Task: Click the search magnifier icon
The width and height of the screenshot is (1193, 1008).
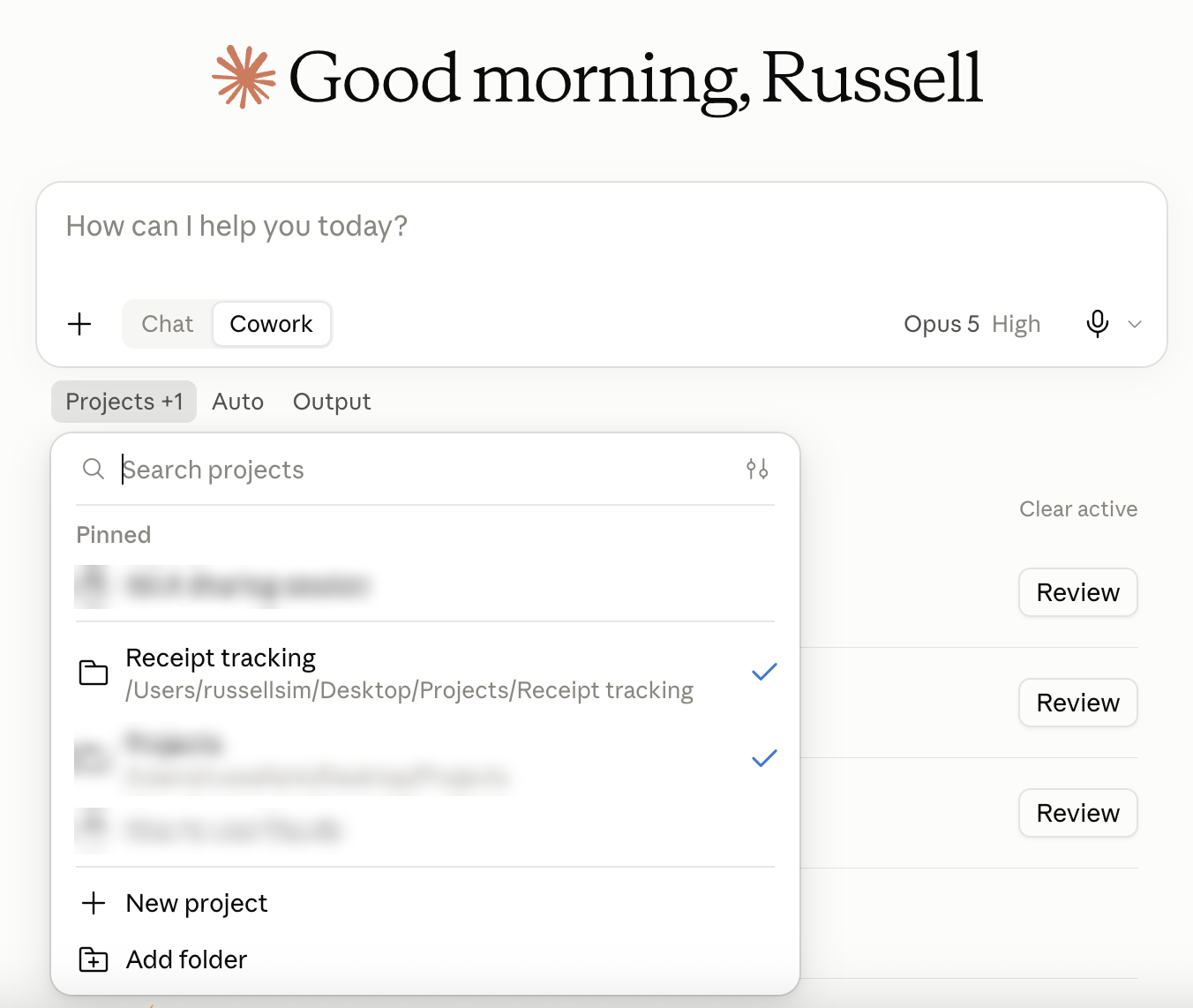Action: [x=94, y=469]
